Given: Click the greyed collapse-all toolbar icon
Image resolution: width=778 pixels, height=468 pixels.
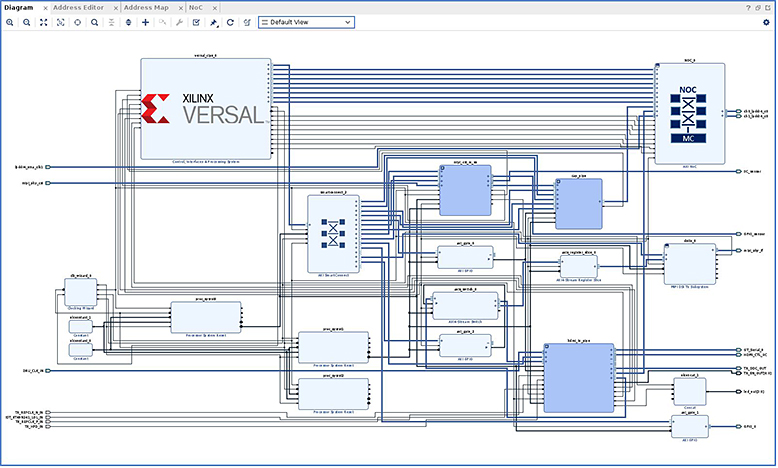Looking at the screenshot, I should 112,22.
